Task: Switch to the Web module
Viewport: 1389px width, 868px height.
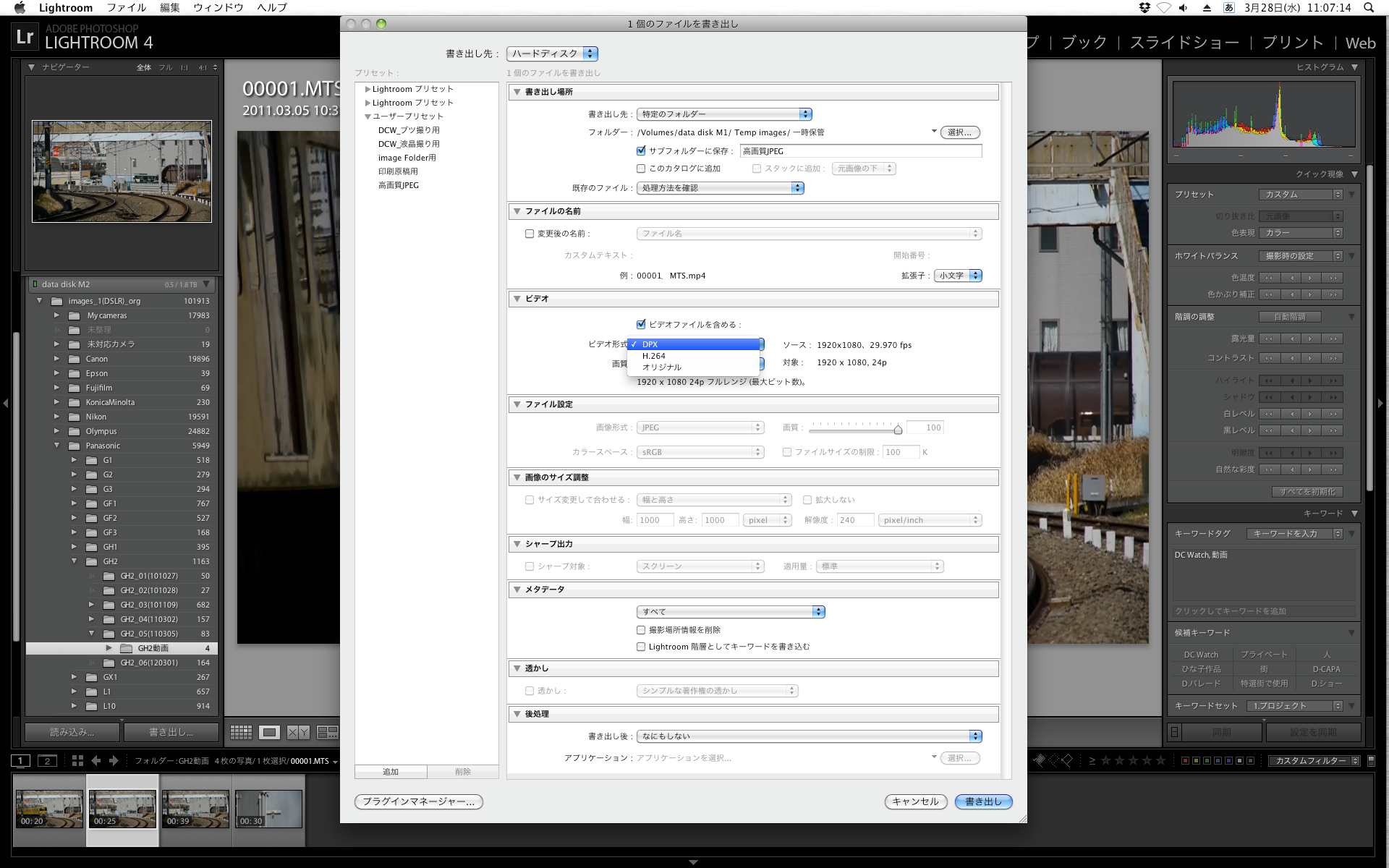Action: click(1359, 43)
